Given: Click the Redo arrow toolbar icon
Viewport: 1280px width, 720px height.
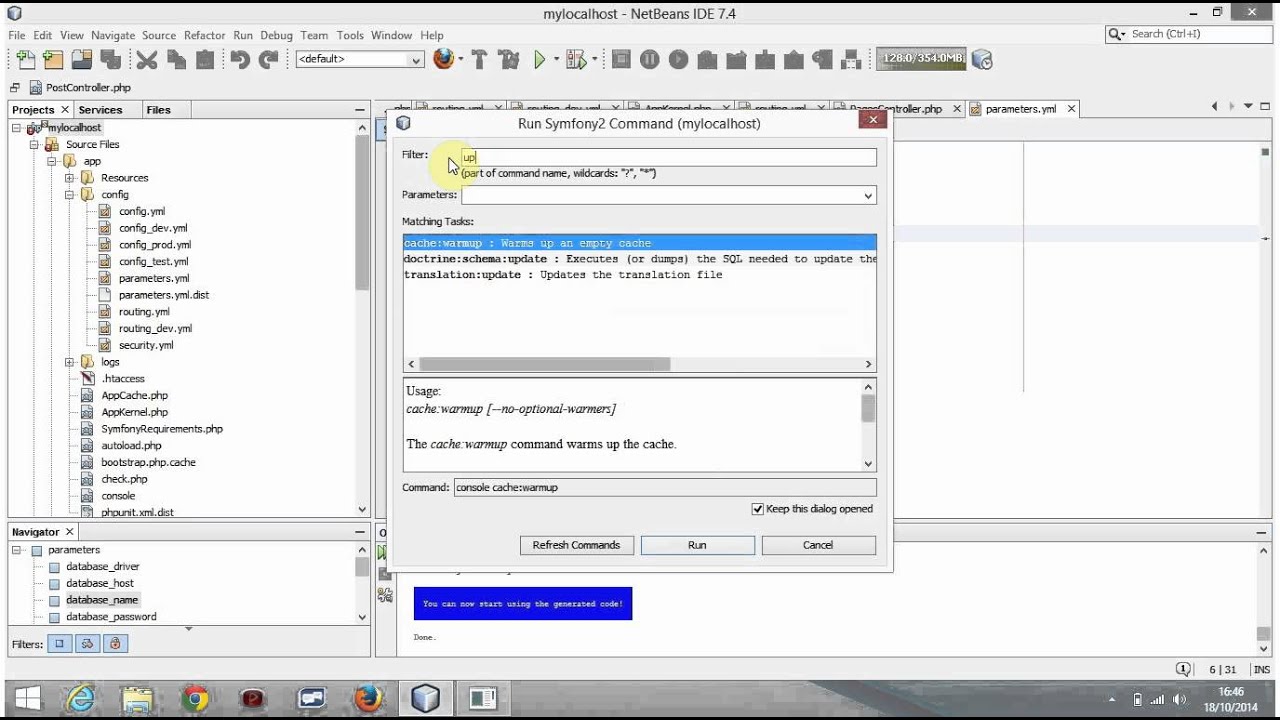Looking at the screenshot, I should pyautogui.click(x=269, y=60).
